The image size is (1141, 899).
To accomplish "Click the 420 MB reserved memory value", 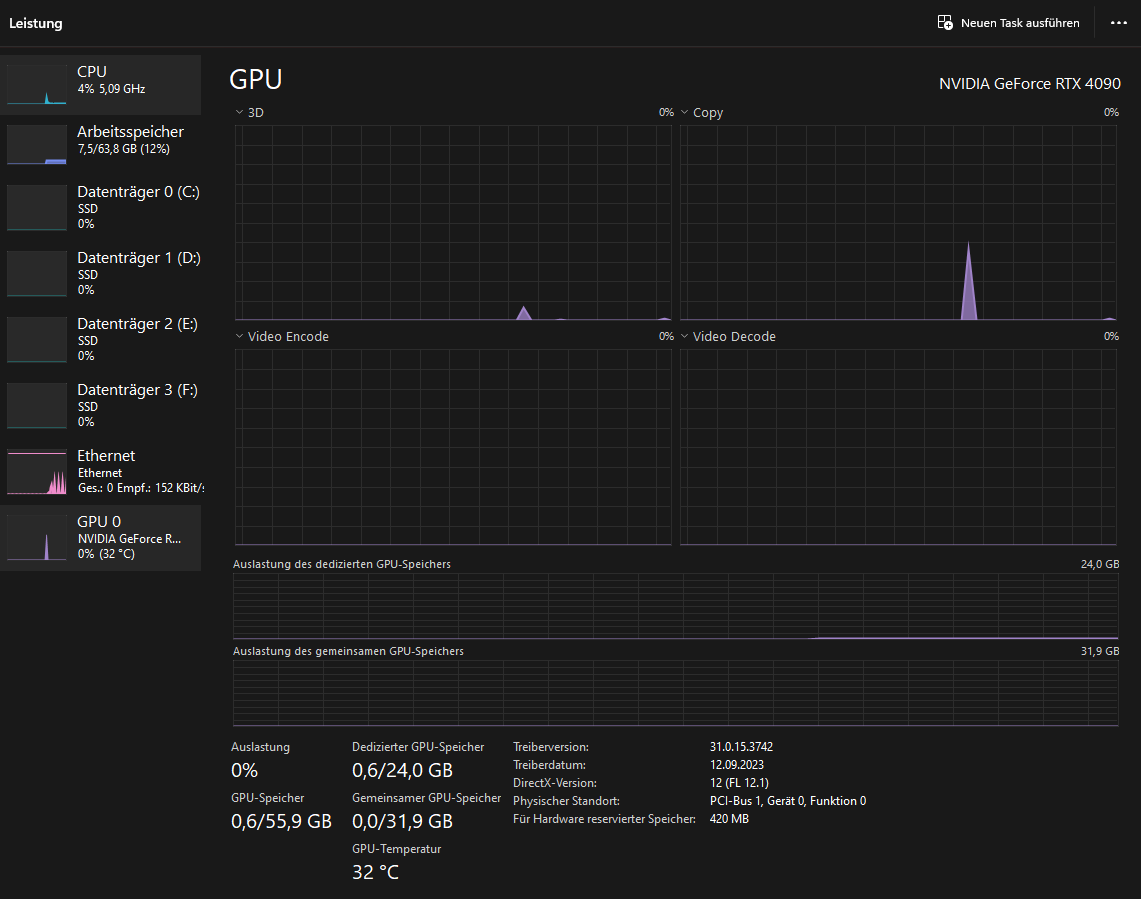I will [729, 819].
